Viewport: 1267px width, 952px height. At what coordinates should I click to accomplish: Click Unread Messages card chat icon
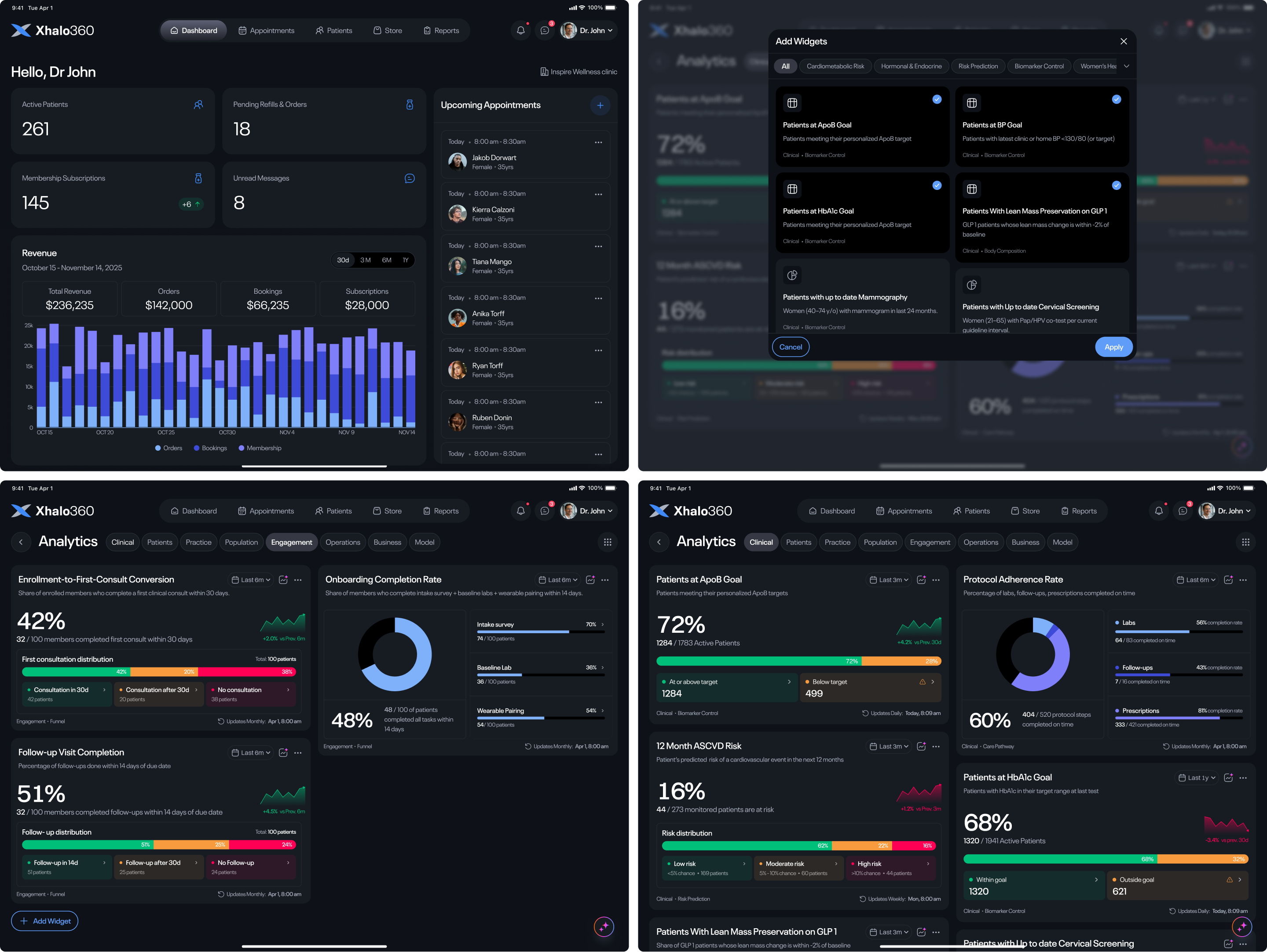click(410, 179)
